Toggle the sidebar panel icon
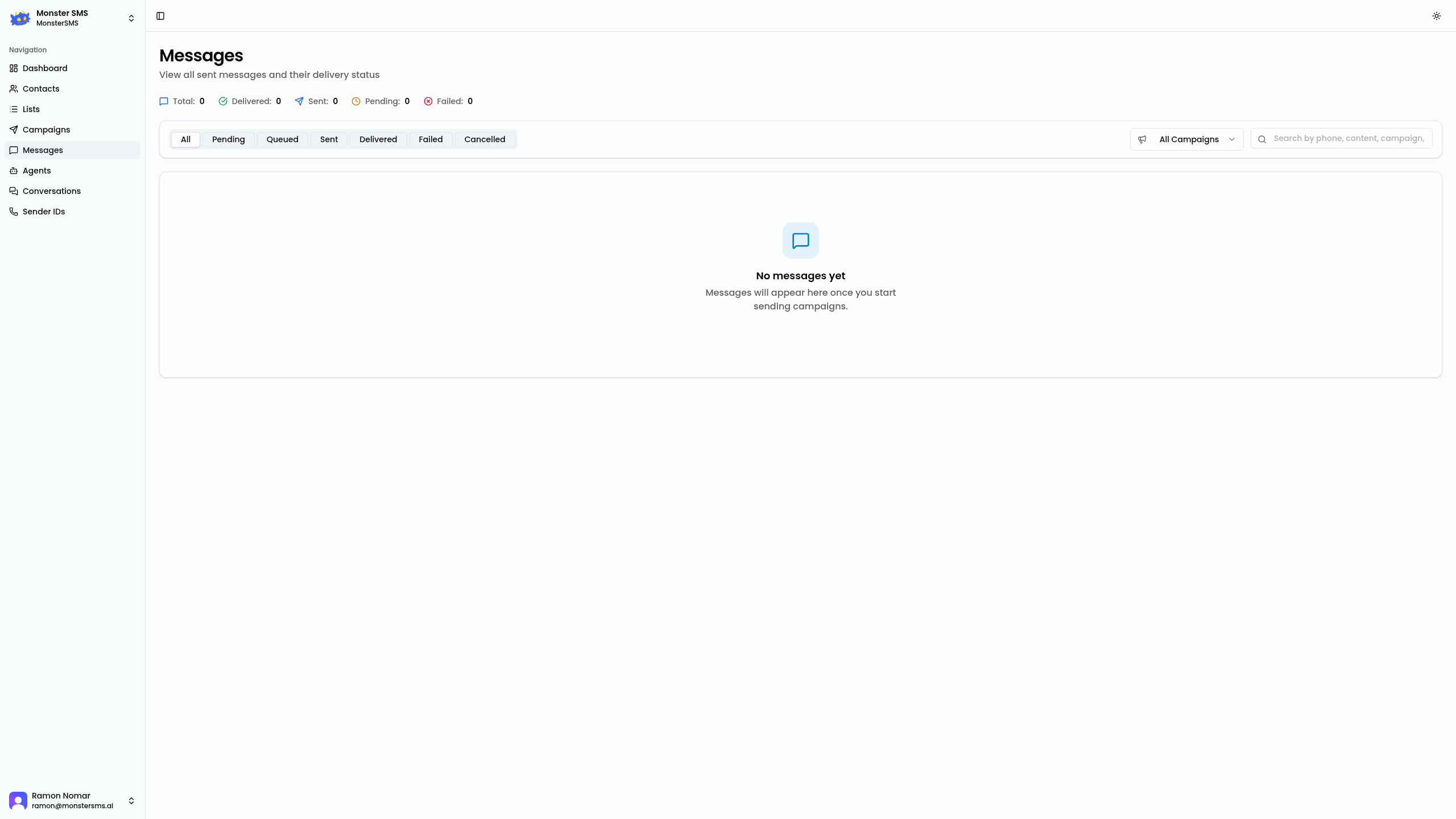The height and width of the screenshot is (819, 1456). [x=160, y=16]
